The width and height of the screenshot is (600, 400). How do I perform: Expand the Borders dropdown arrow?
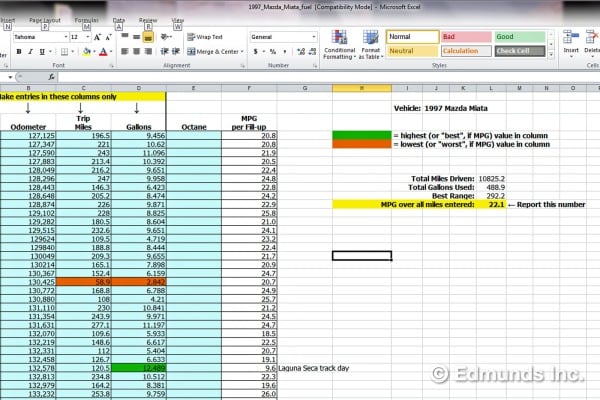(x=72, y=52)
